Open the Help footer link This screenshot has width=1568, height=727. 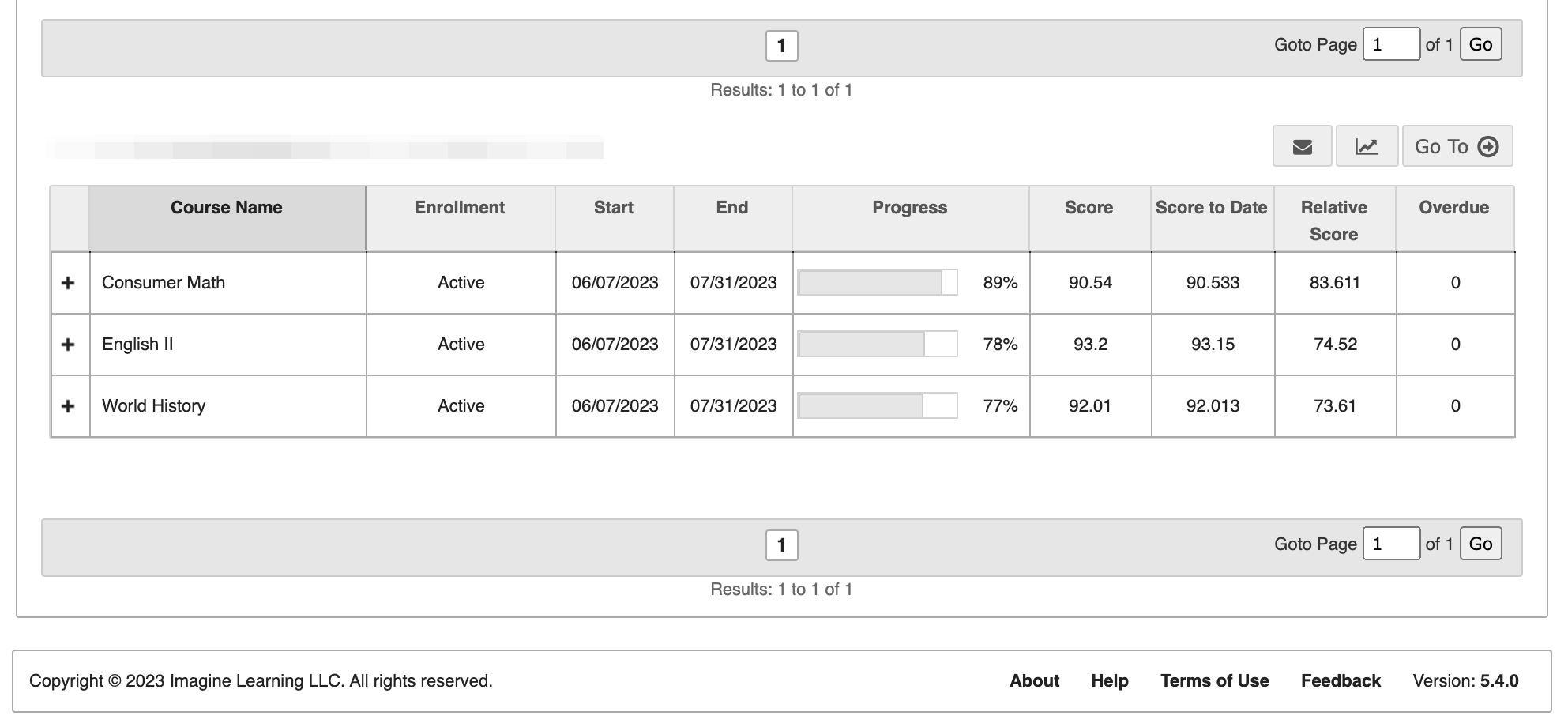1110,681
